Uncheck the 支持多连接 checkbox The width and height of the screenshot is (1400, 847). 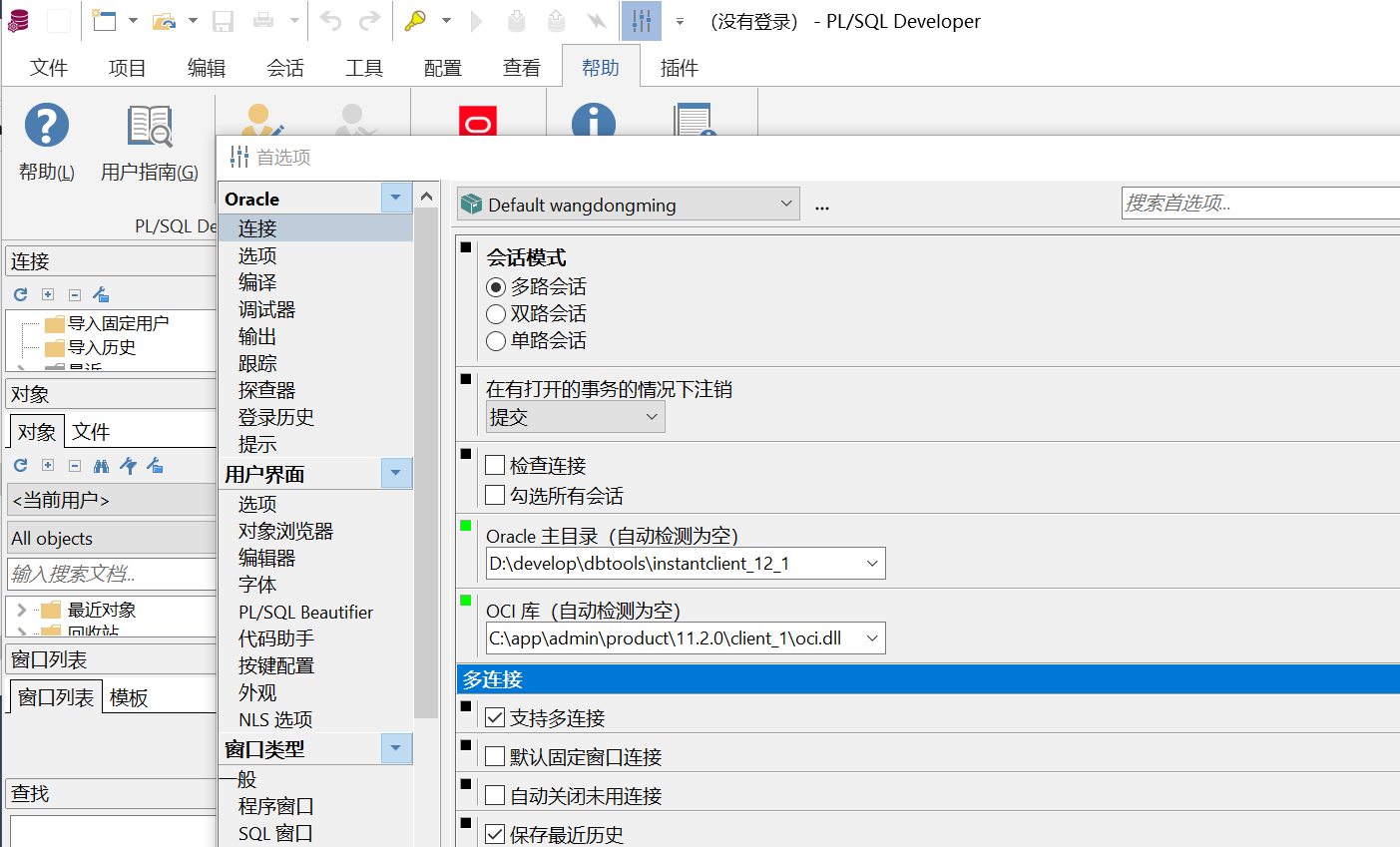[x=495, y=717]
